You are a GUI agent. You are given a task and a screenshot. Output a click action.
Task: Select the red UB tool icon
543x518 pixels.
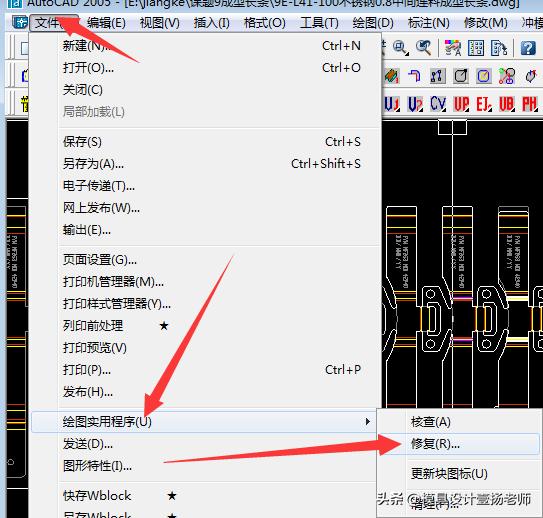(507, 104)
